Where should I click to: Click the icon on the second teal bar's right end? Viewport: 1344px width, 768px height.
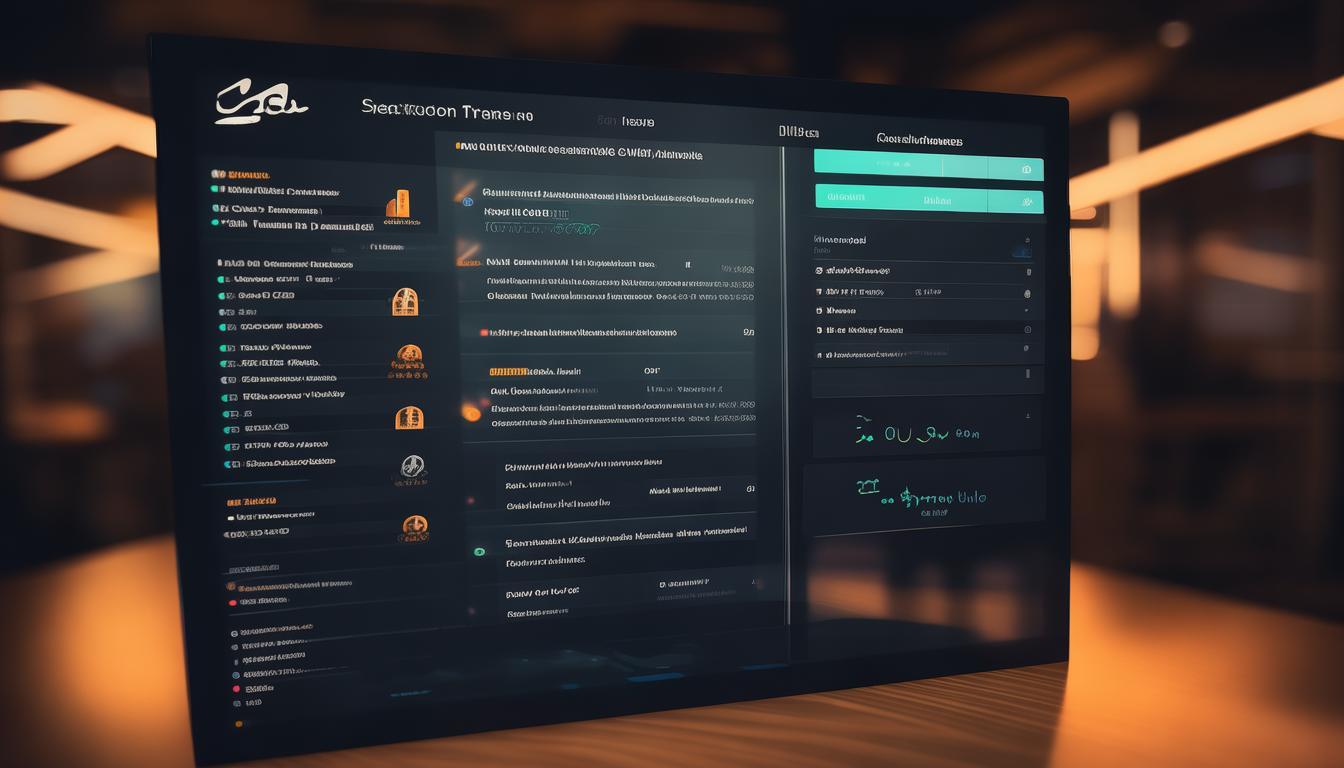point(1026,200)
